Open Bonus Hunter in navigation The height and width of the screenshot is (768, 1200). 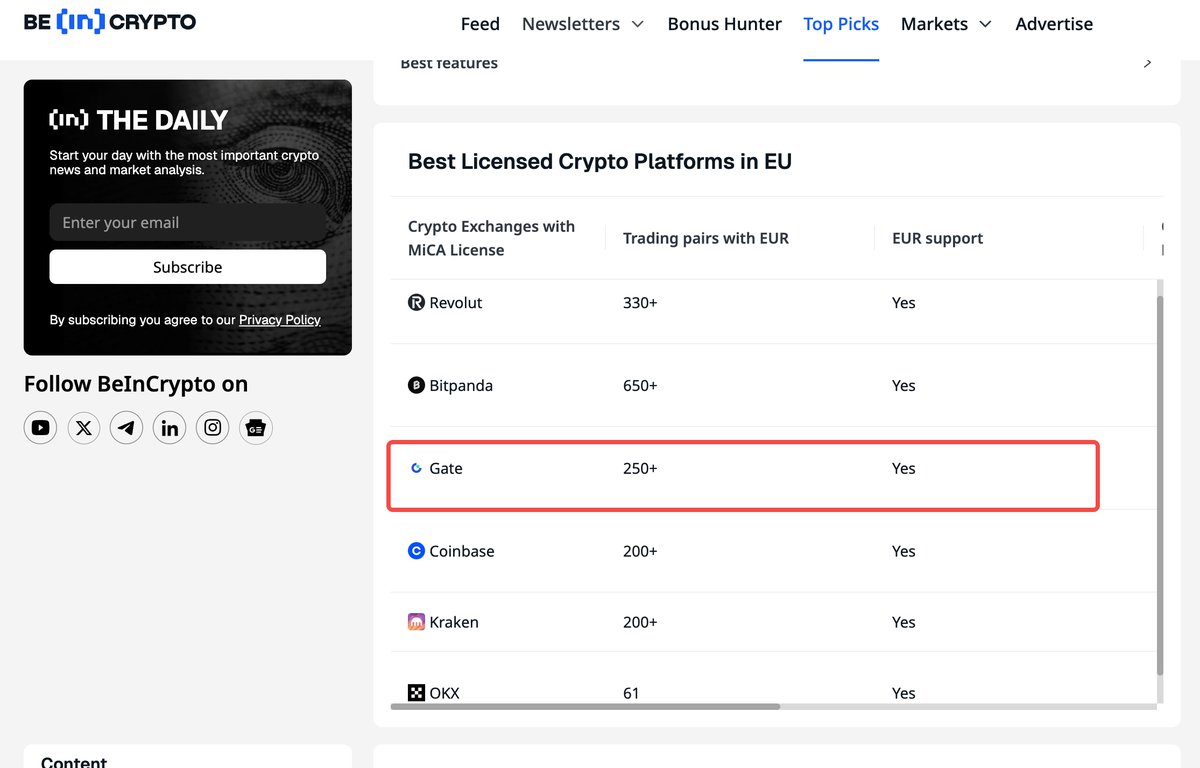(725, 24)
